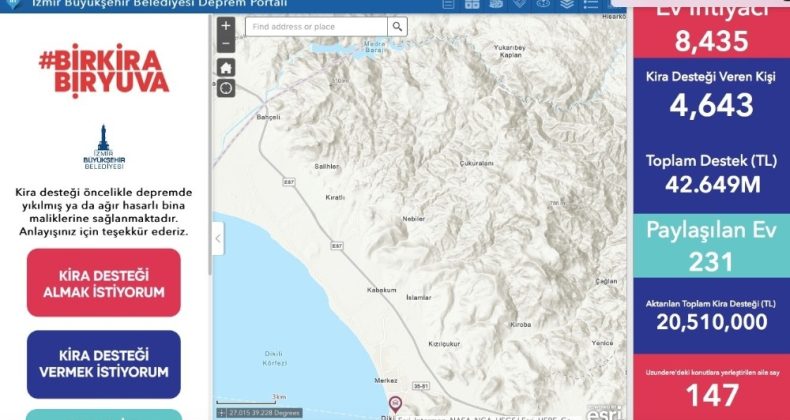Image resolution: width=790 pixels, height=420 pixels.
Task: Click the left panel vertical scrollbar
Action: (209, 150)
